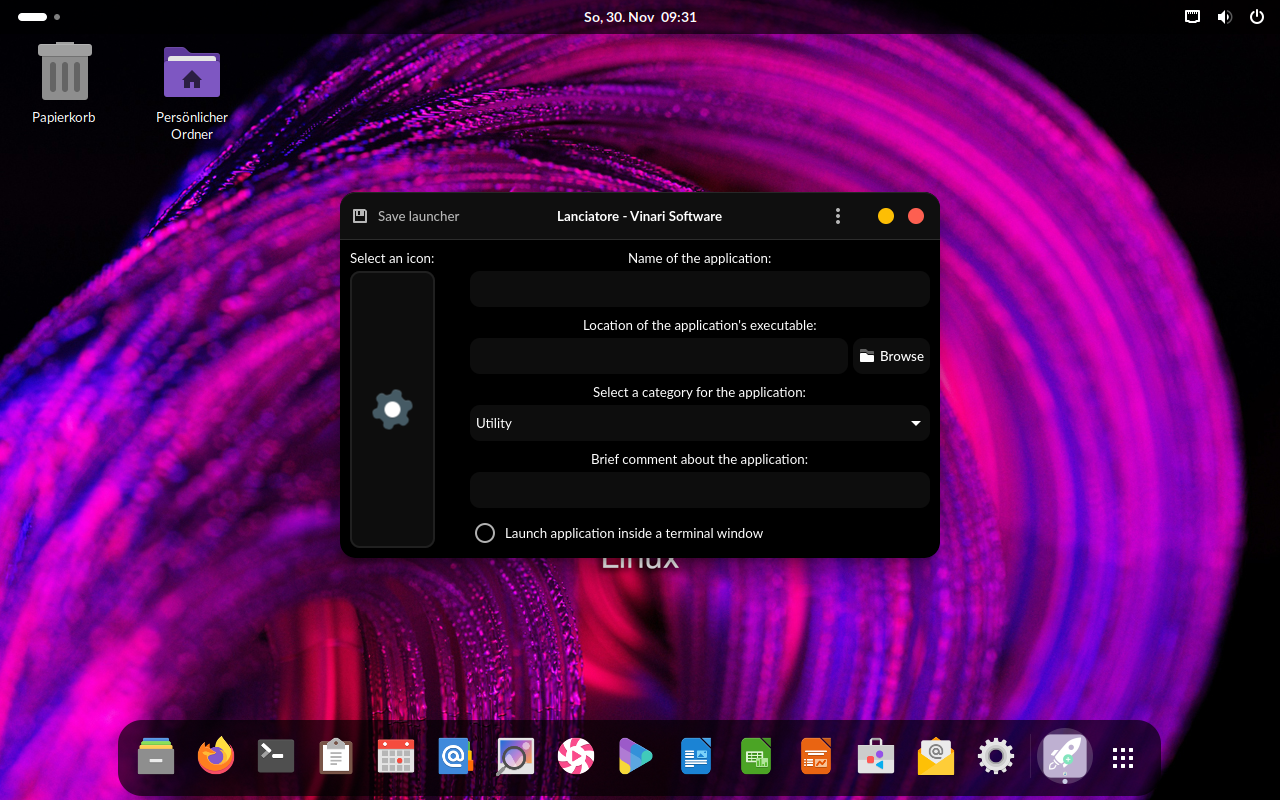This screenshot has height=800, width=1280.
Task: Open the clock and calendar menu in the top bar
Action: (640, 17)
